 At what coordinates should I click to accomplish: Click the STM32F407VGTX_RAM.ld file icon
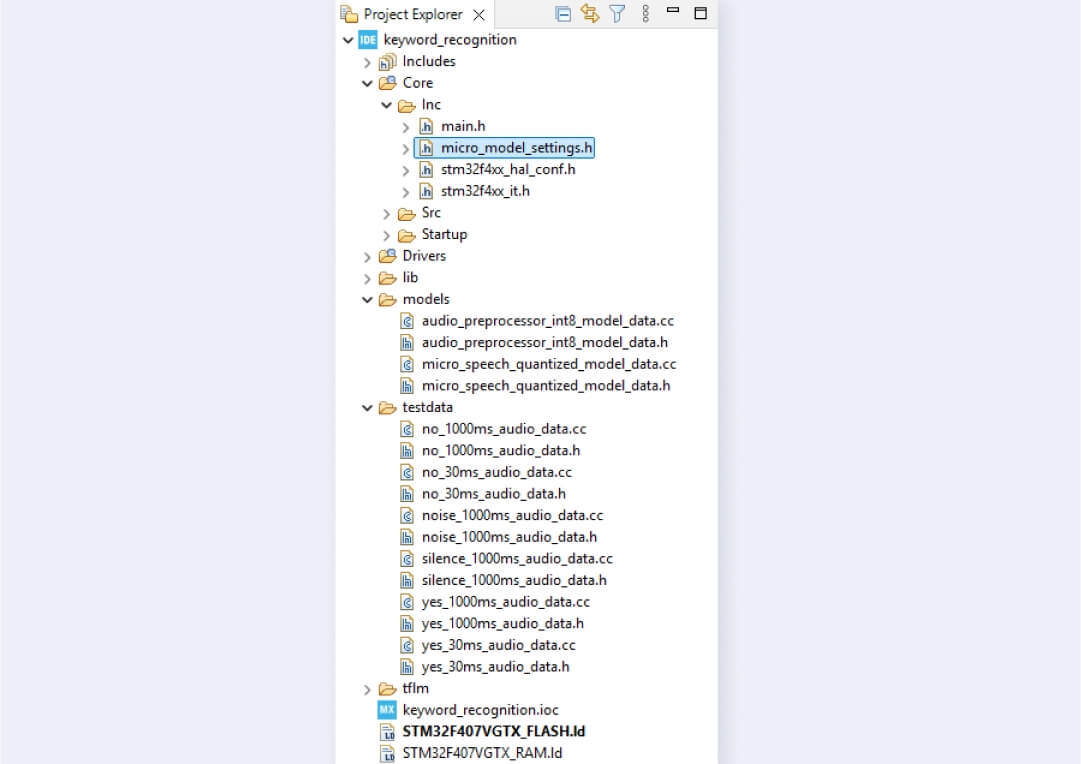pyautogui.click(x=388, y=754)
